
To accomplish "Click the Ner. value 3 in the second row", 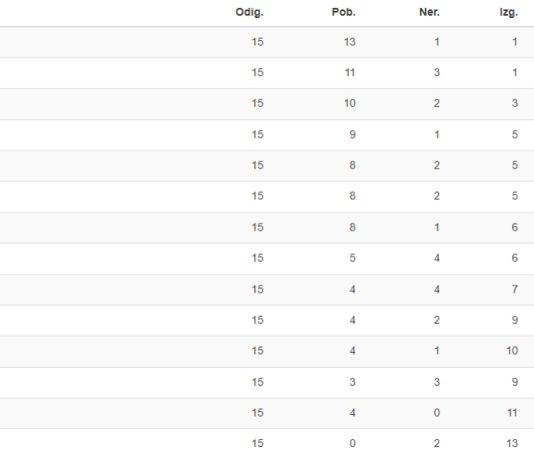I will click(437, 73).
